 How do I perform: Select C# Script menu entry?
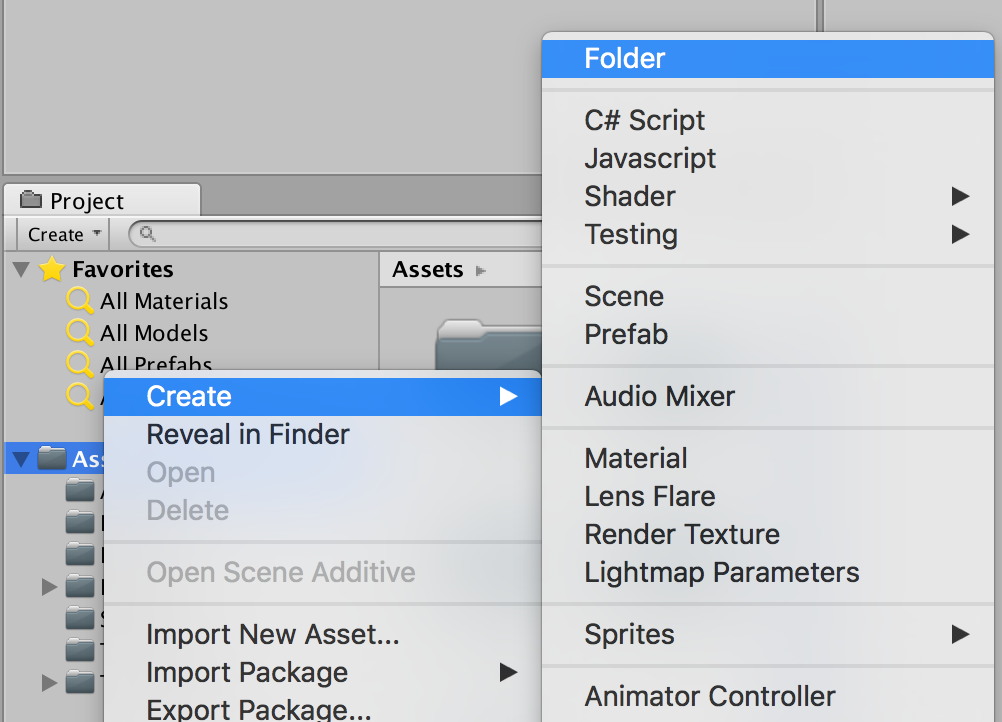click(645, 120)
